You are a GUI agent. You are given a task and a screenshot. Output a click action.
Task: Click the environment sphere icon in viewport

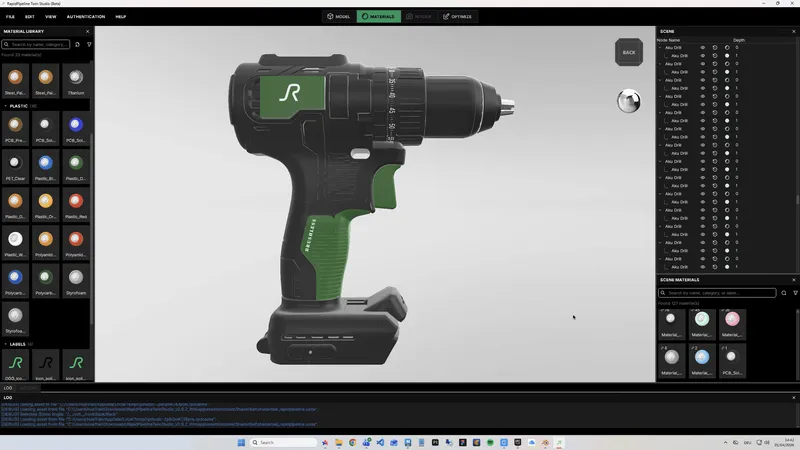coord(628,100)
